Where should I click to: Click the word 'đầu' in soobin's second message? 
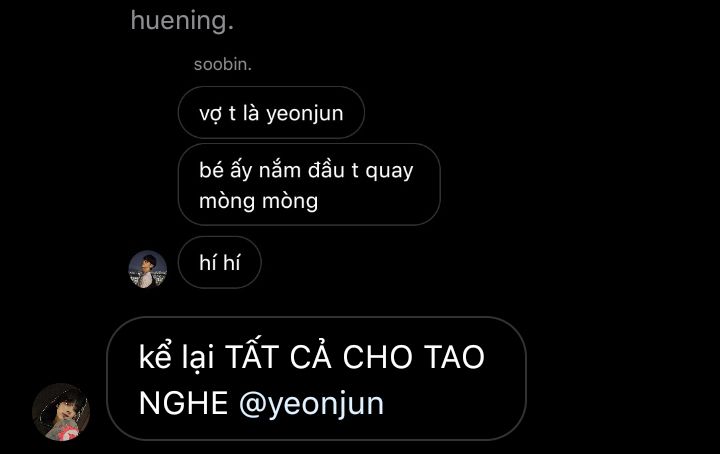tap(326, 170)
